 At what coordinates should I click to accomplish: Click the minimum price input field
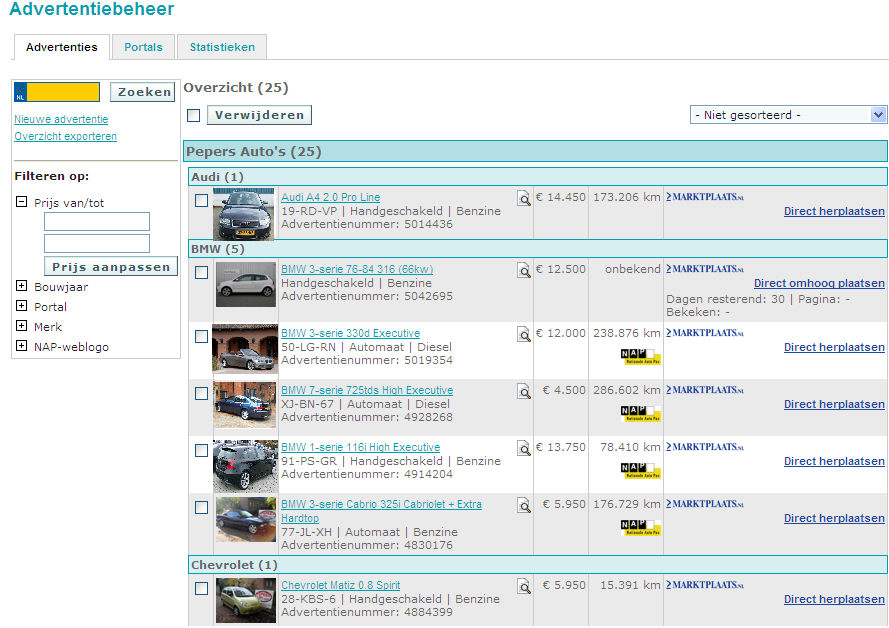point(96,222)
